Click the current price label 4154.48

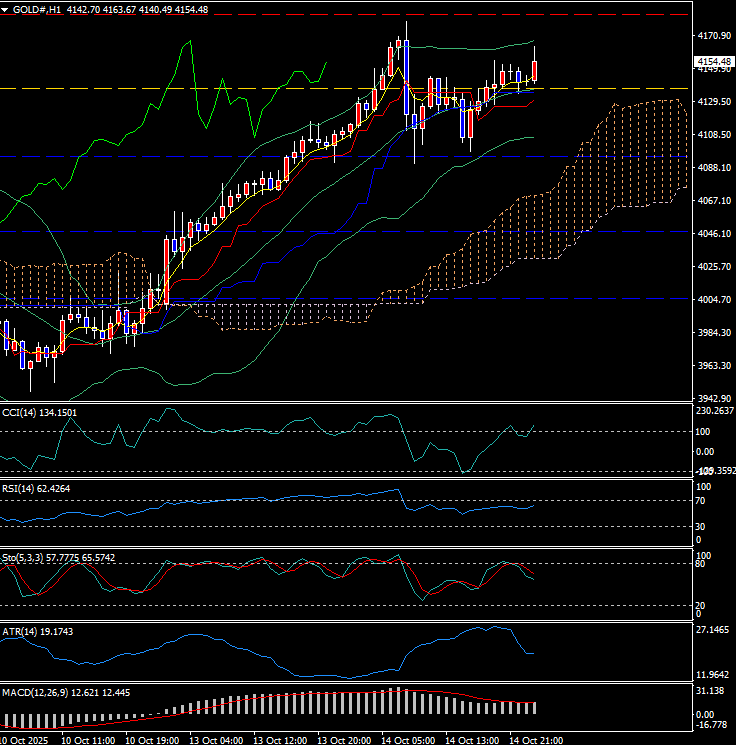(713, 62)
